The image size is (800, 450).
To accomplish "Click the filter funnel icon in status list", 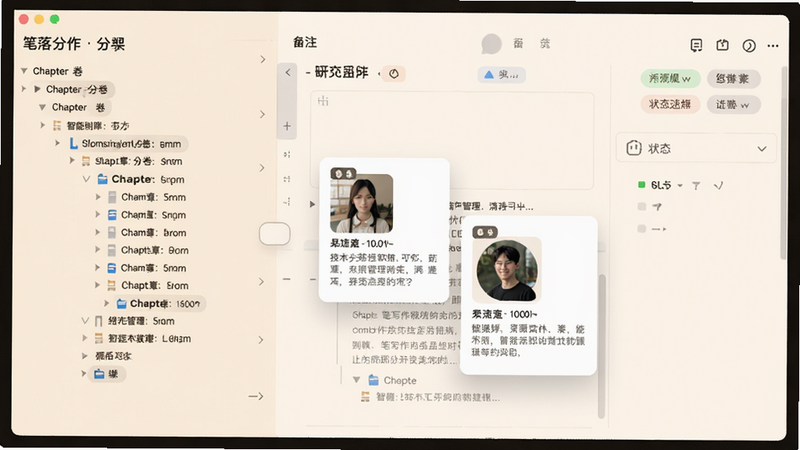I will [696, 186].
